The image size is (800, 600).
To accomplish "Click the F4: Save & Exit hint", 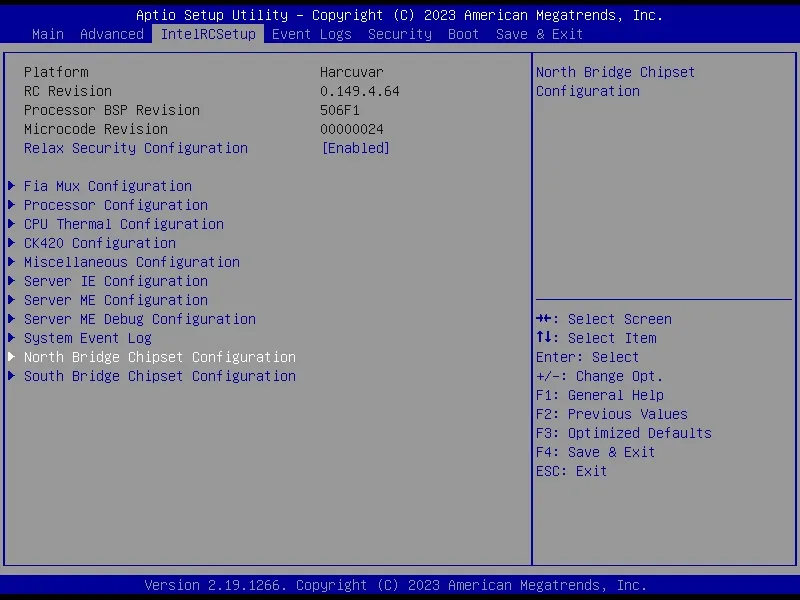I will point(595,452).
